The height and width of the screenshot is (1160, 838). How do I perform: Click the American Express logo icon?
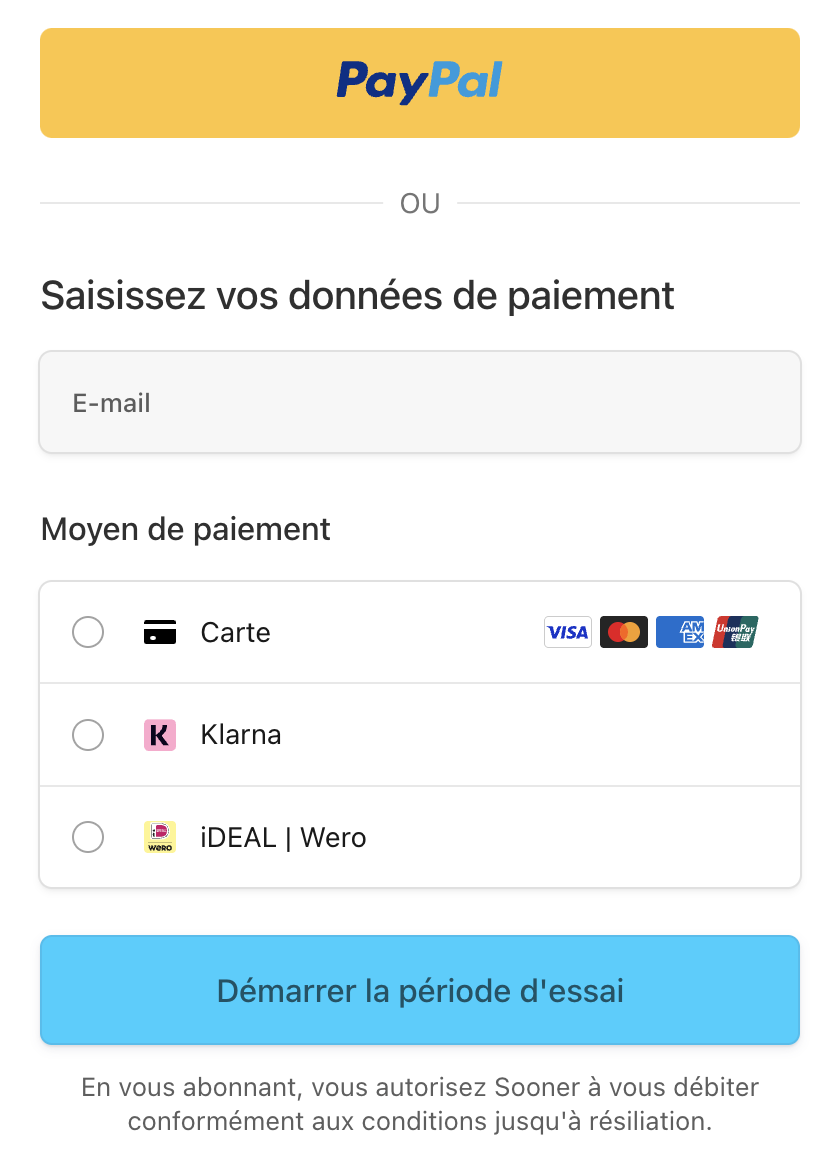click(680, 632)
